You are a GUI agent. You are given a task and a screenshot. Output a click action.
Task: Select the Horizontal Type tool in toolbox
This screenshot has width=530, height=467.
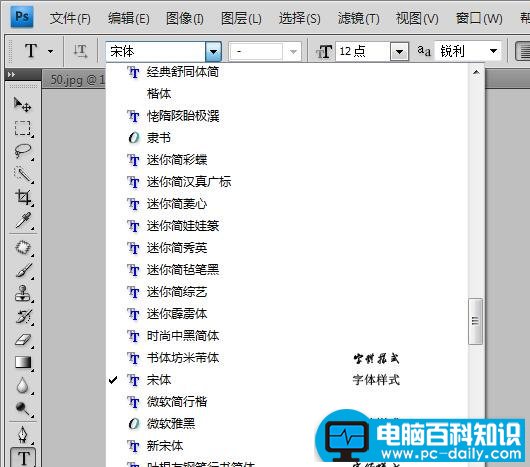pos(23,458)
